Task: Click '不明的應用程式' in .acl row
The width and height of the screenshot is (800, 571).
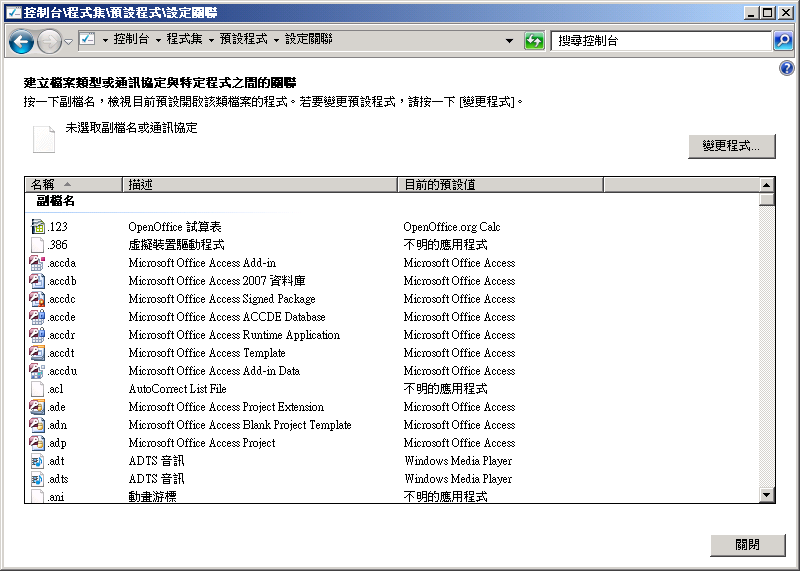Action: tap(445, 389)
